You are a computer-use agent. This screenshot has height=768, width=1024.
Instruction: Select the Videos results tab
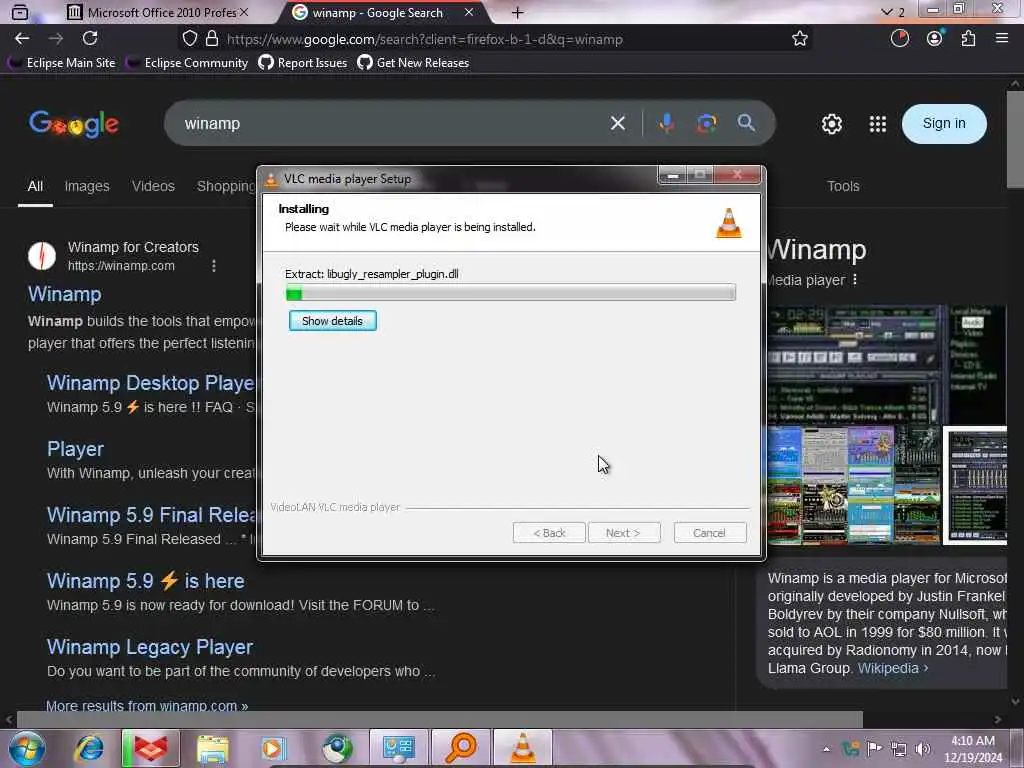point(153,186)
